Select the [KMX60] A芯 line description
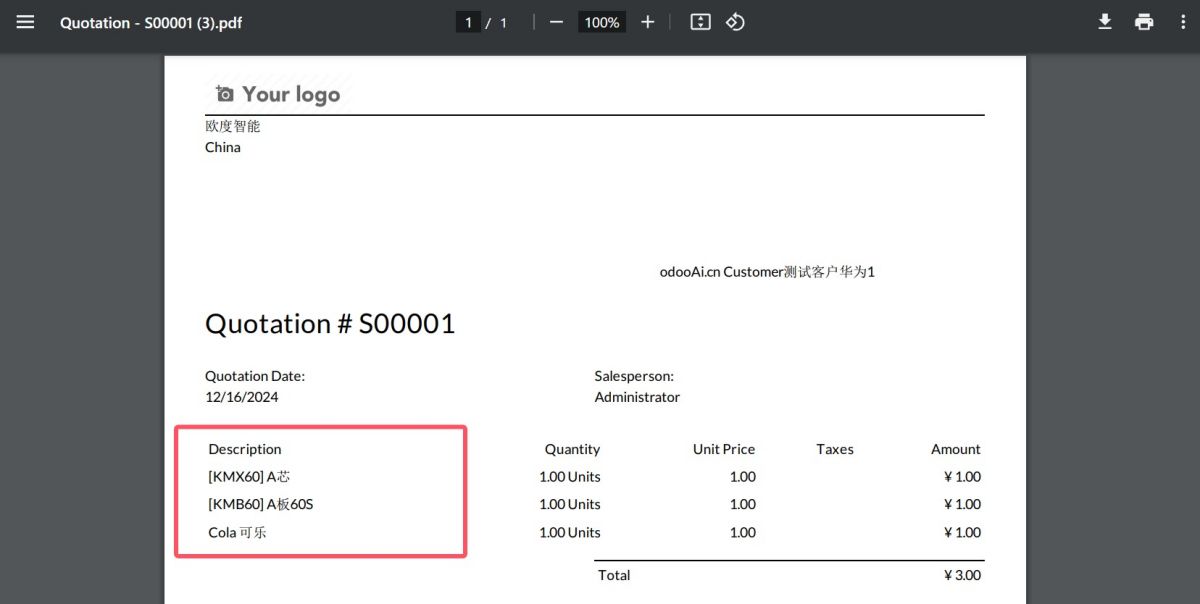The width and height of the screenshot is (1200, 604). (250, 477)
